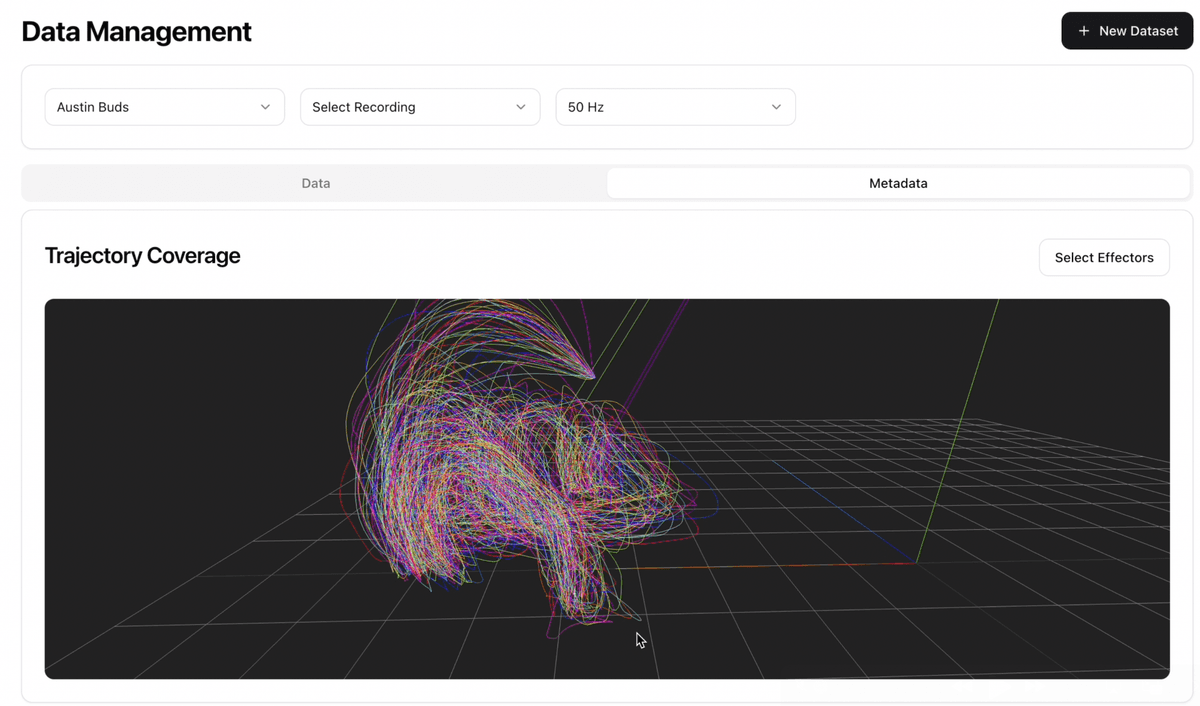Switch to the Metadata tab
The width and height of the screenshot is (1200, 706).
897,183
